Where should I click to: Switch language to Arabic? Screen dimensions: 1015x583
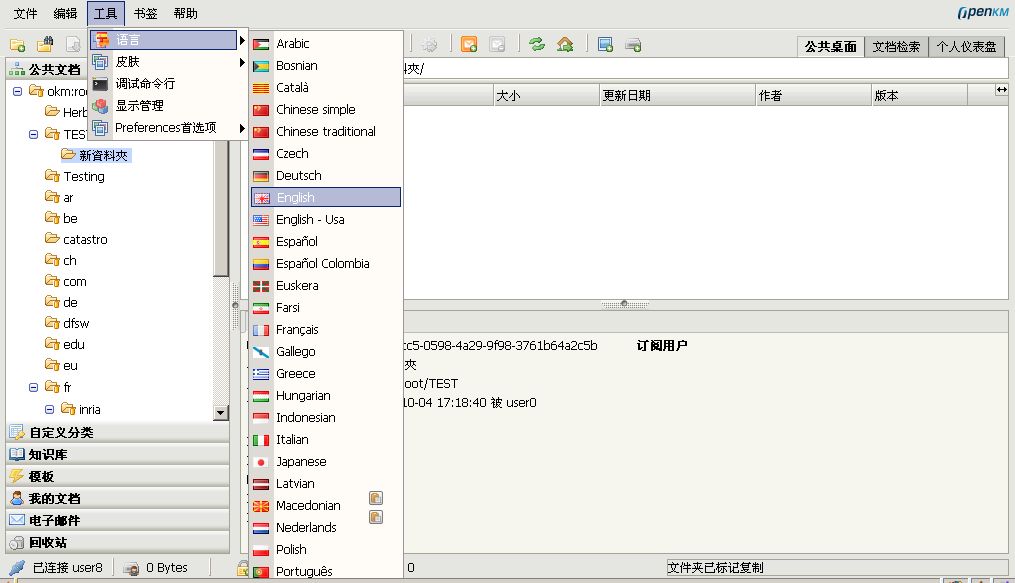coord(326,43)
